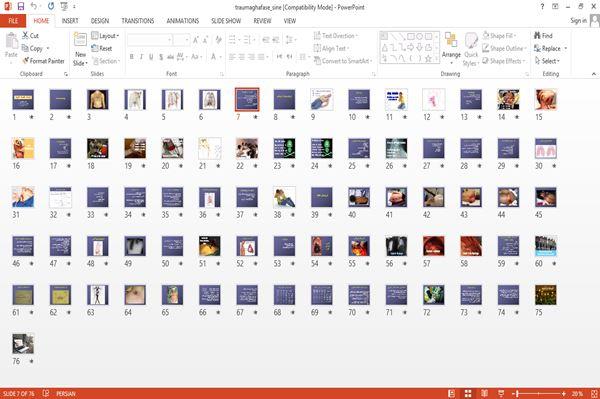
Task: Click Convert to SmartArt button
Action: point(343,61)
